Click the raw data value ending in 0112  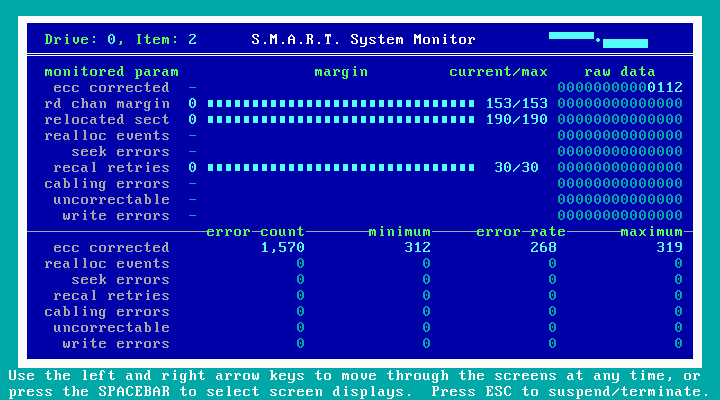pos(620,88)
